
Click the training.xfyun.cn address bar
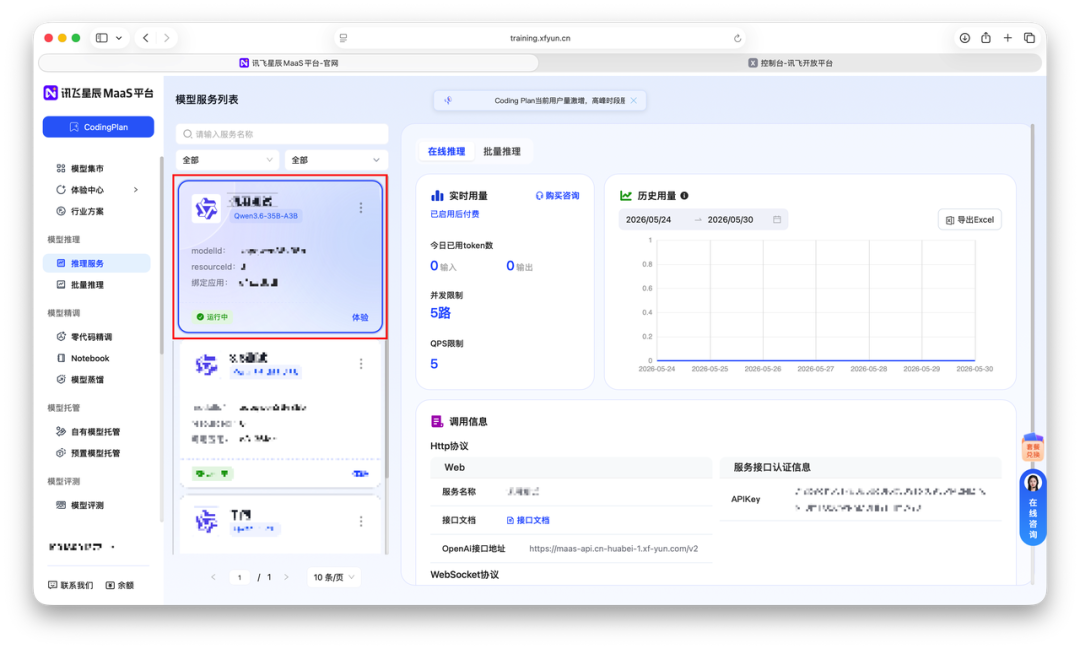point(540,38)
